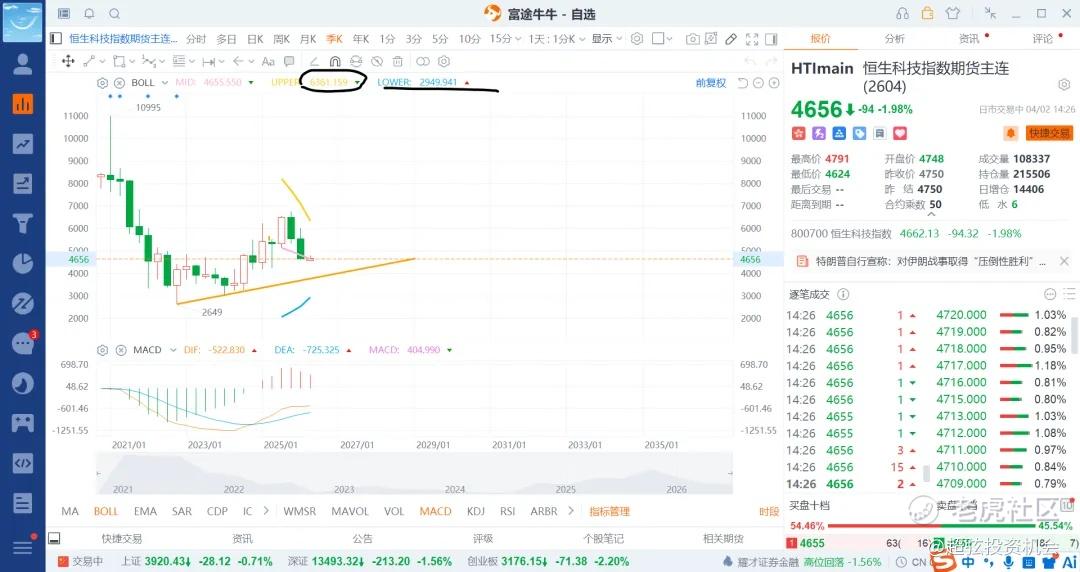Screen dimensions: 1080x572
Task: Switch to the 分析 tab
Action: click(x=895, y=39)
